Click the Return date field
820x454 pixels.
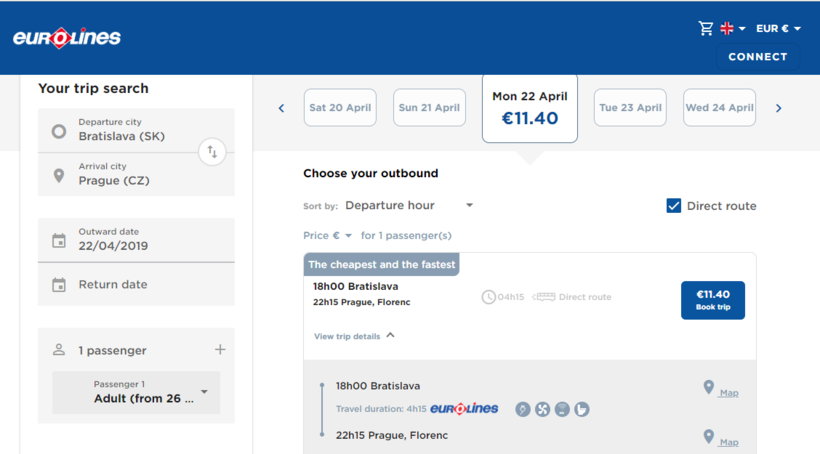[136, 285]
